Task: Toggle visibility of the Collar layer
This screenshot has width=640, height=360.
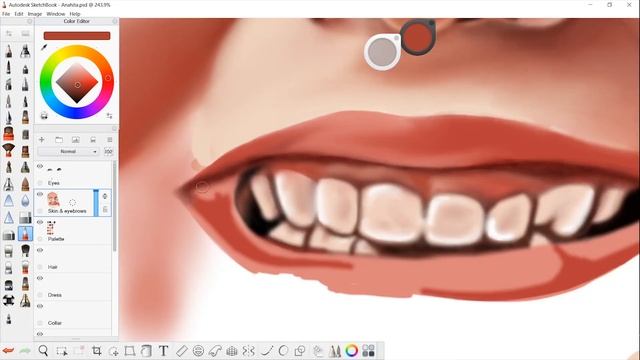Action: click(x=40, y=306)
